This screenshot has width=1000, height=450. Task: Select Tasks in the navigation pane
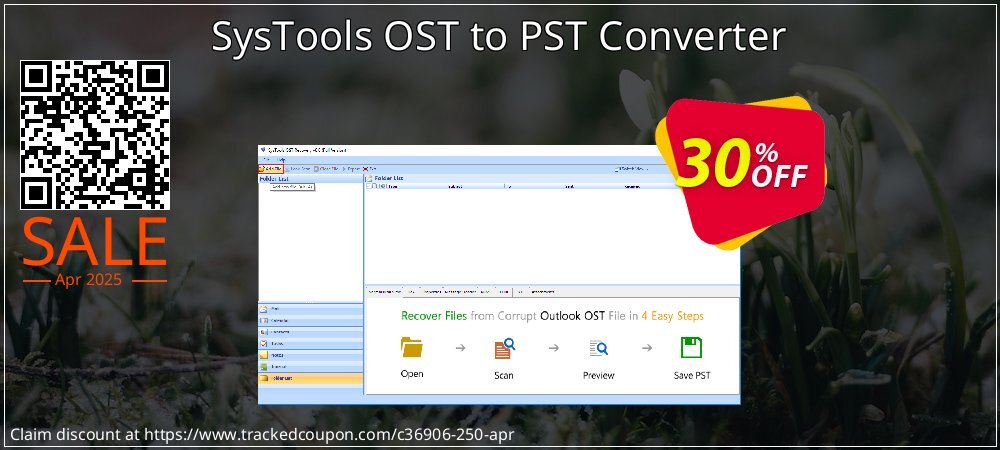pos(311,344)
